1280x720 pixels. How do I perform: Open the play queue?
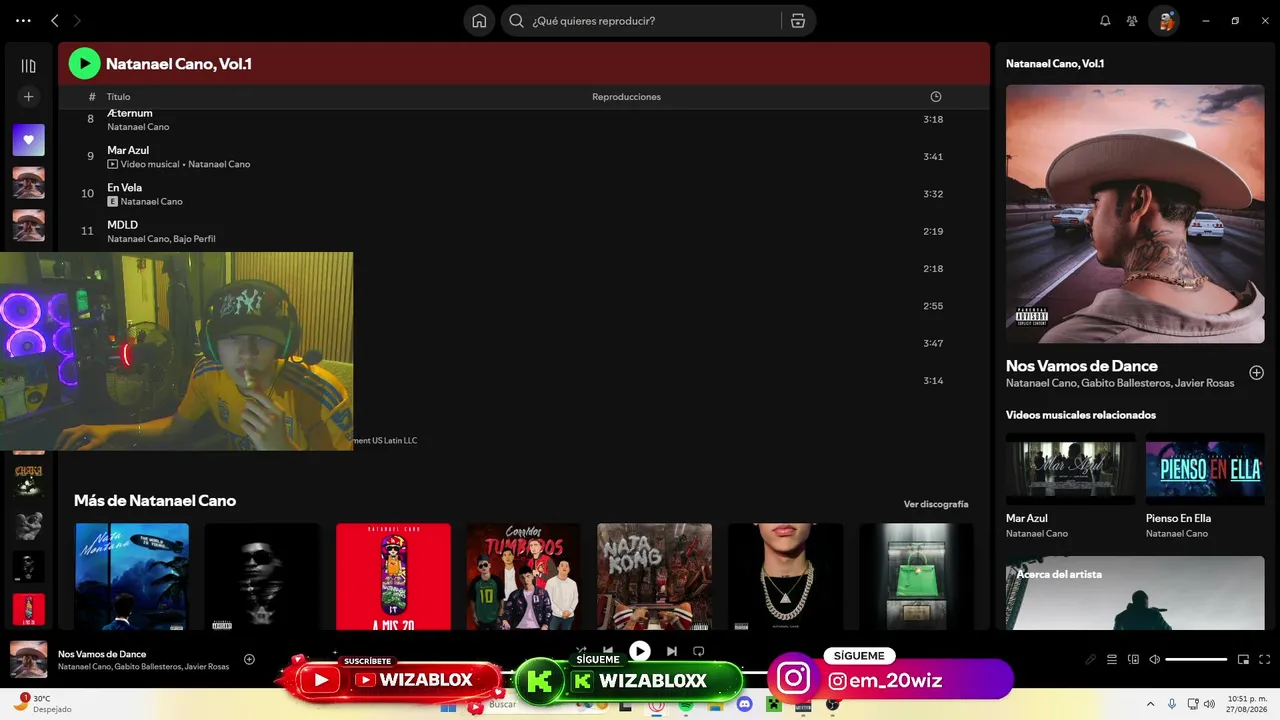[x=1112, y=660]
